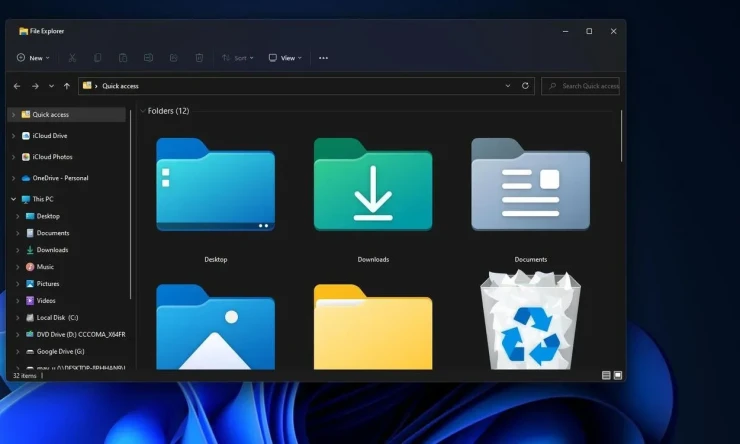Switch to details view in status bar

(x=606, y=376)
